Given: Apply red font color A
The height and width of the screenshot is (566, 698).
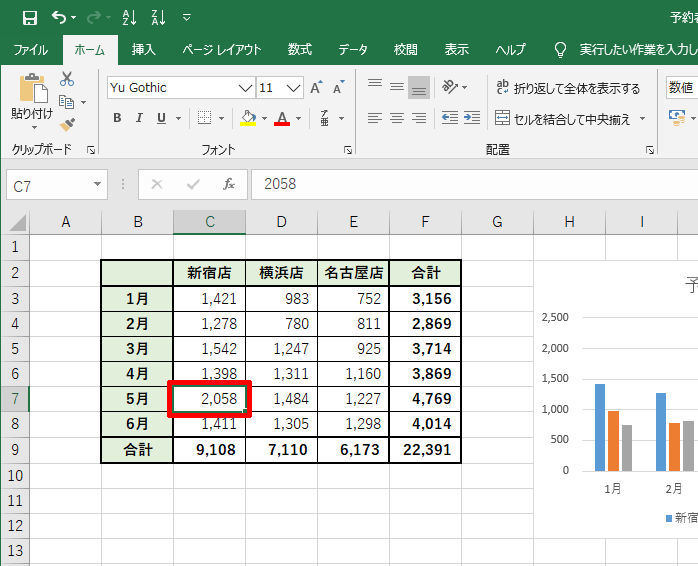Looking at the screenshot, I should point(282,118).
